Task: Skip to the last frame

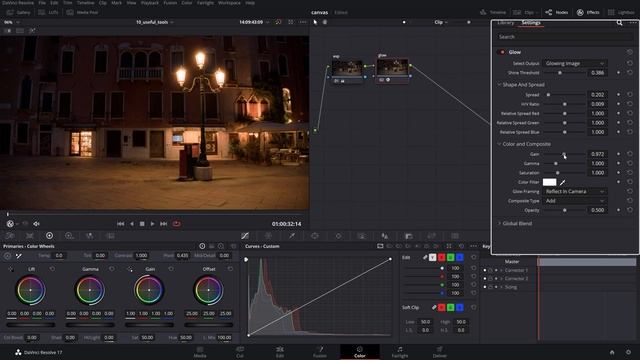Action: pos(163,224)
